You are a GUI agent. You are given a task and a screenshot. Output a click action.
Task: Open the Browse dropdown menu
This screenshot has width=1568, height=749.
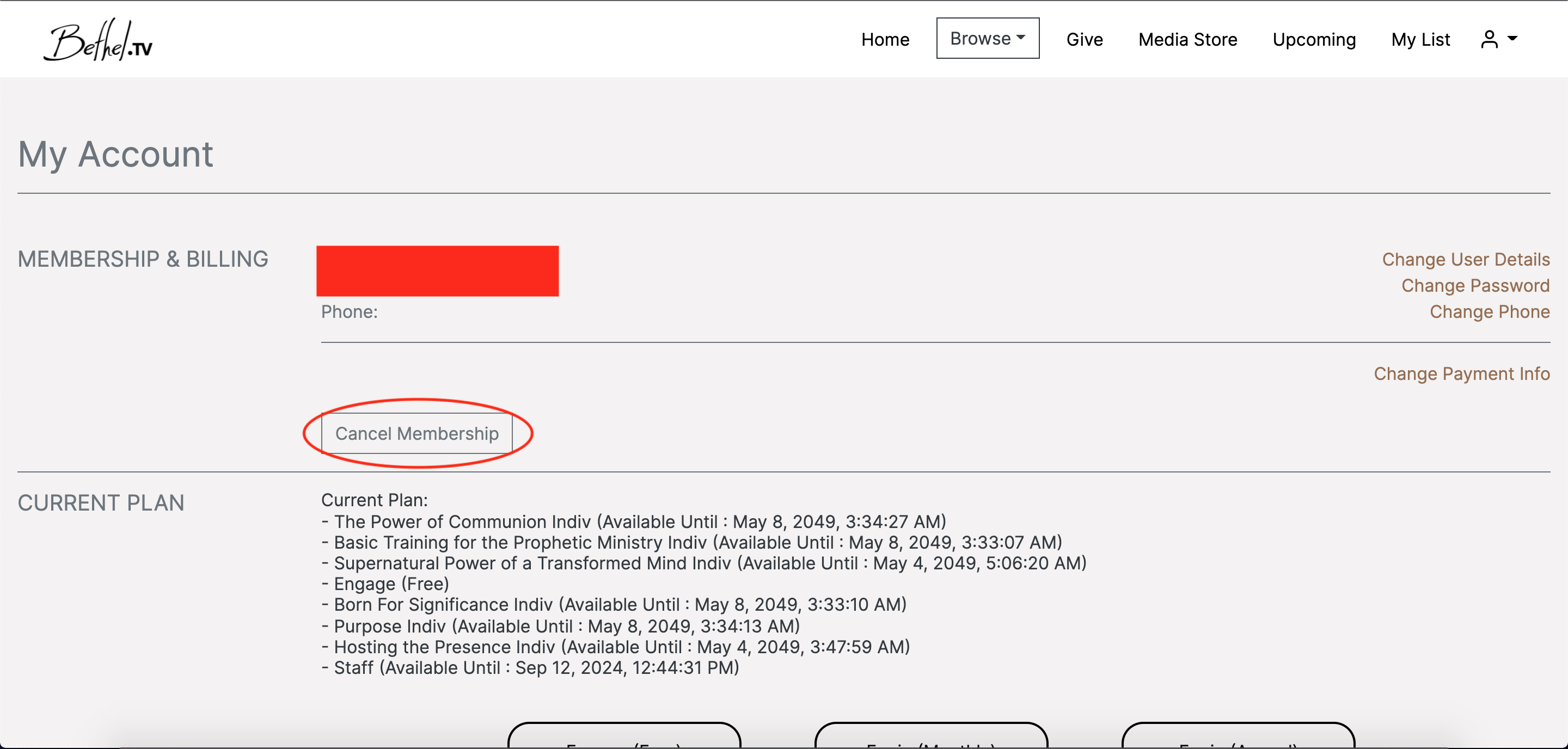tap(987, 38)
